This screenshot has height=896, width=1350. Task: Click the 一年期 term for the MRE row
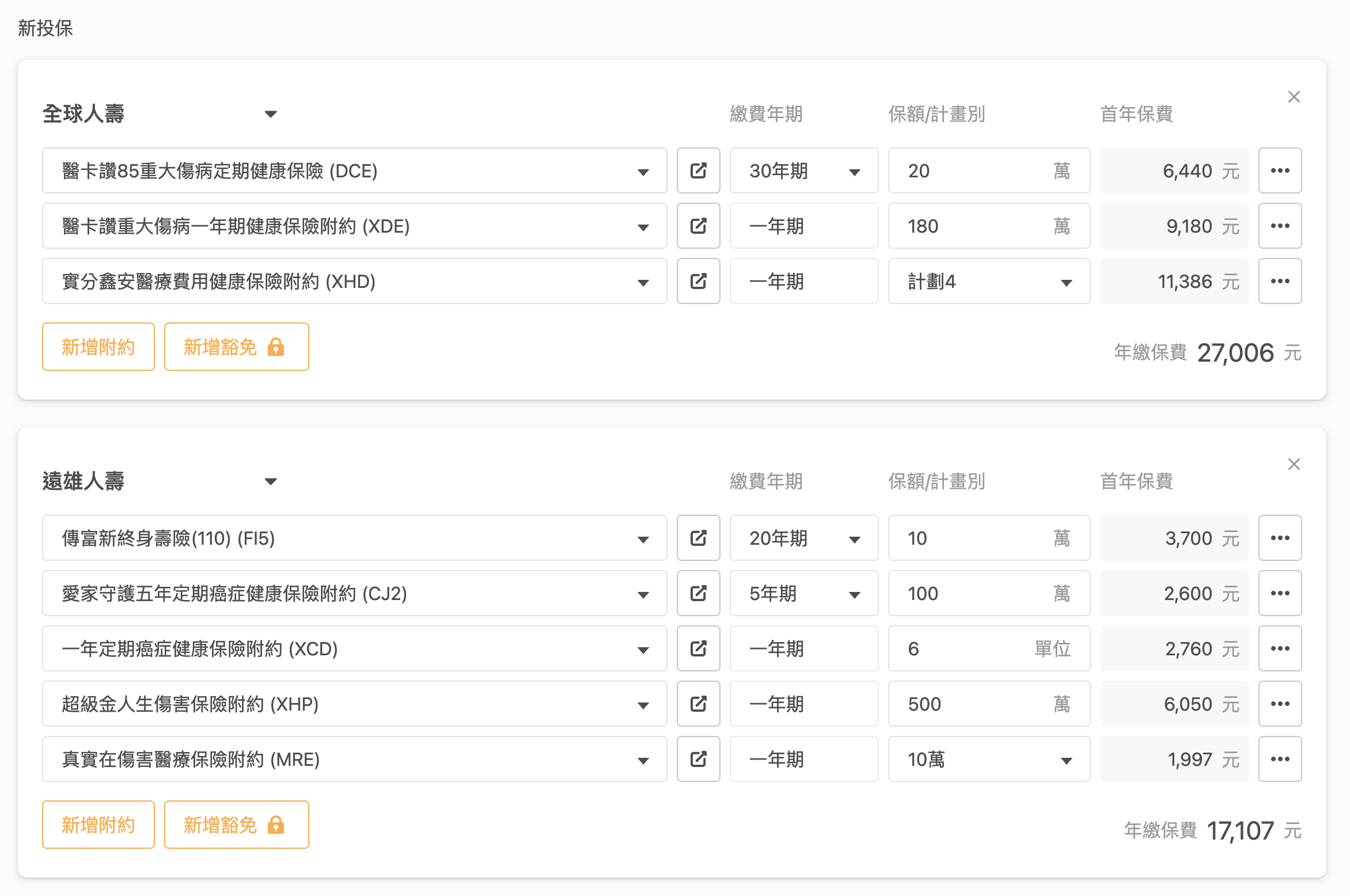(803, 759)
